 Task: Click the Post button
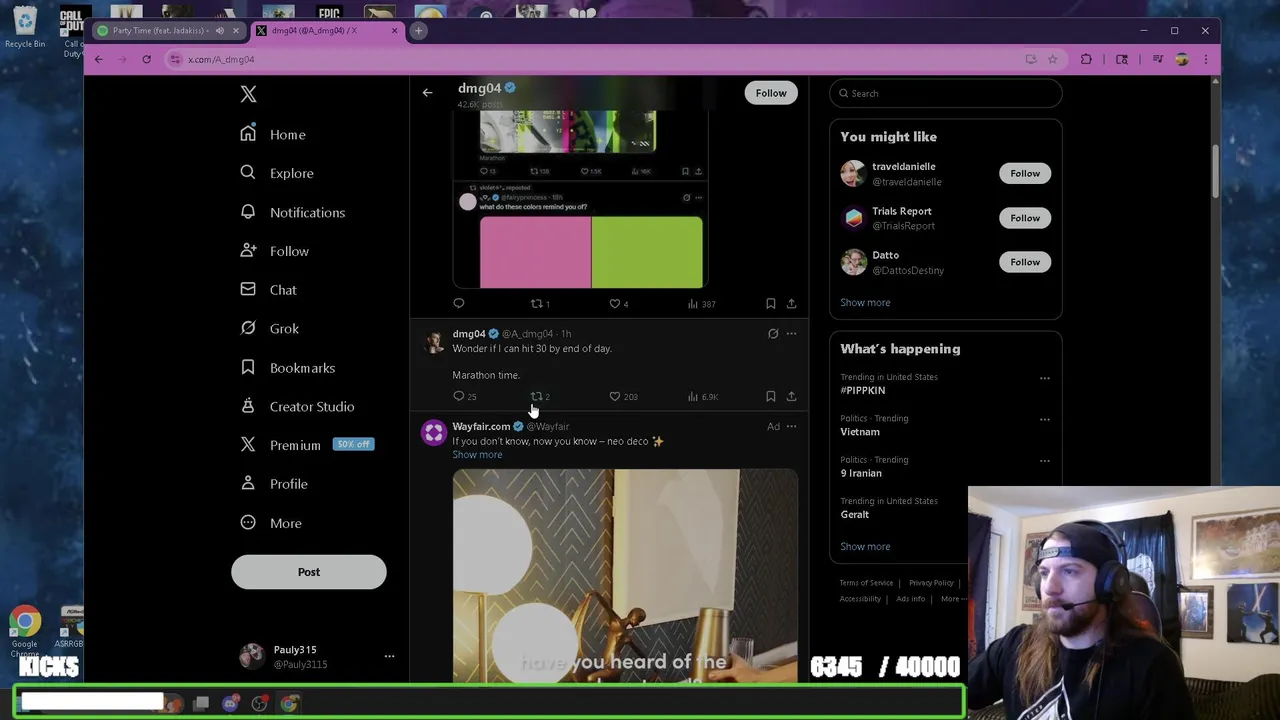309,572
